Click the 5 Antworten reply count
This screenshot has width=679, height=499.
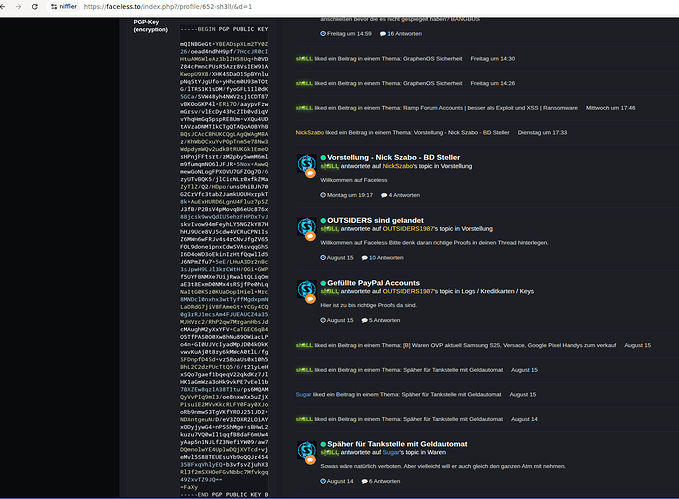click(x=381, y=321)
